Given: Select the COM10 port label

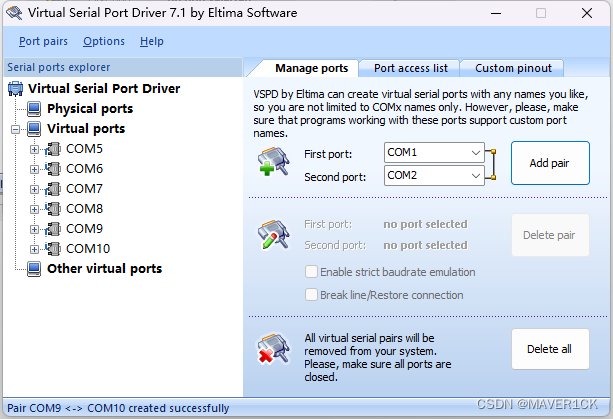Looking at the screenshot, I should pyautogui.click(x=88, y=249).
